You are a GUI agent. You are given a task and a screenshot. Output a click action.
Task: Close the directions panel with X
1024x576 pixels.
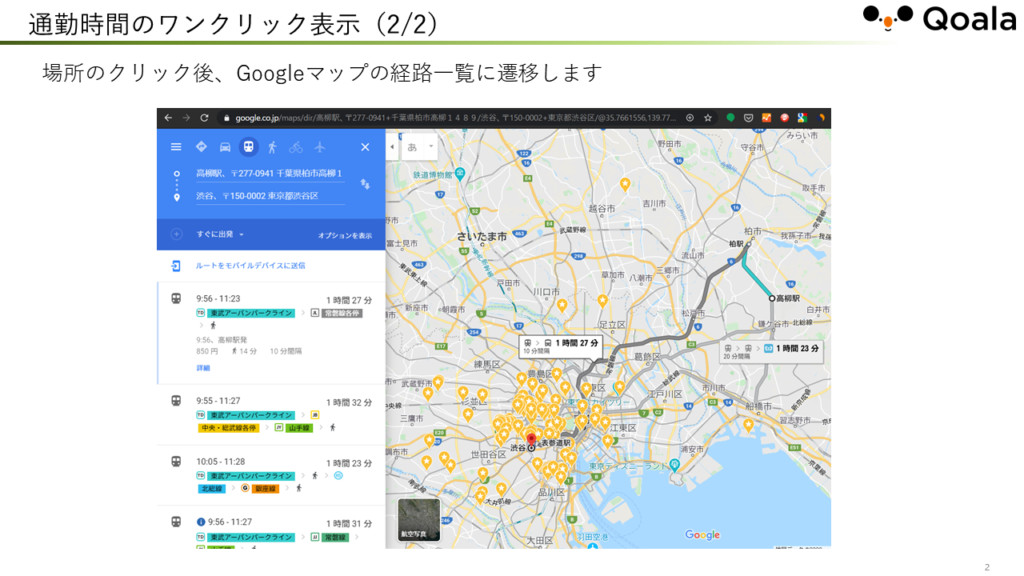coord(365,147)
